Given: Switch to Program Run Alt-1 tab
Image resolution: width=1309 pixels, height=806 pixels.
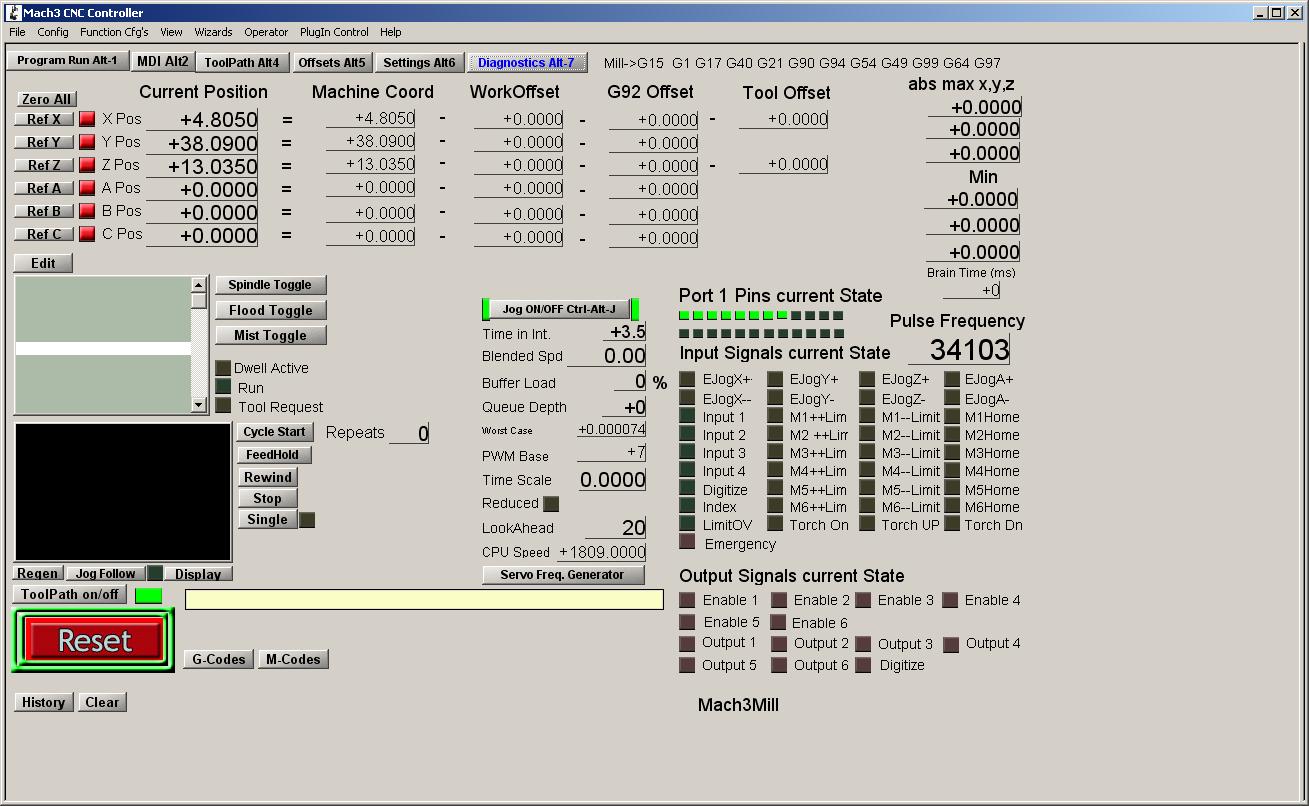Looking at the screenshot, I should pyautogui.click(x=67, y=61).
